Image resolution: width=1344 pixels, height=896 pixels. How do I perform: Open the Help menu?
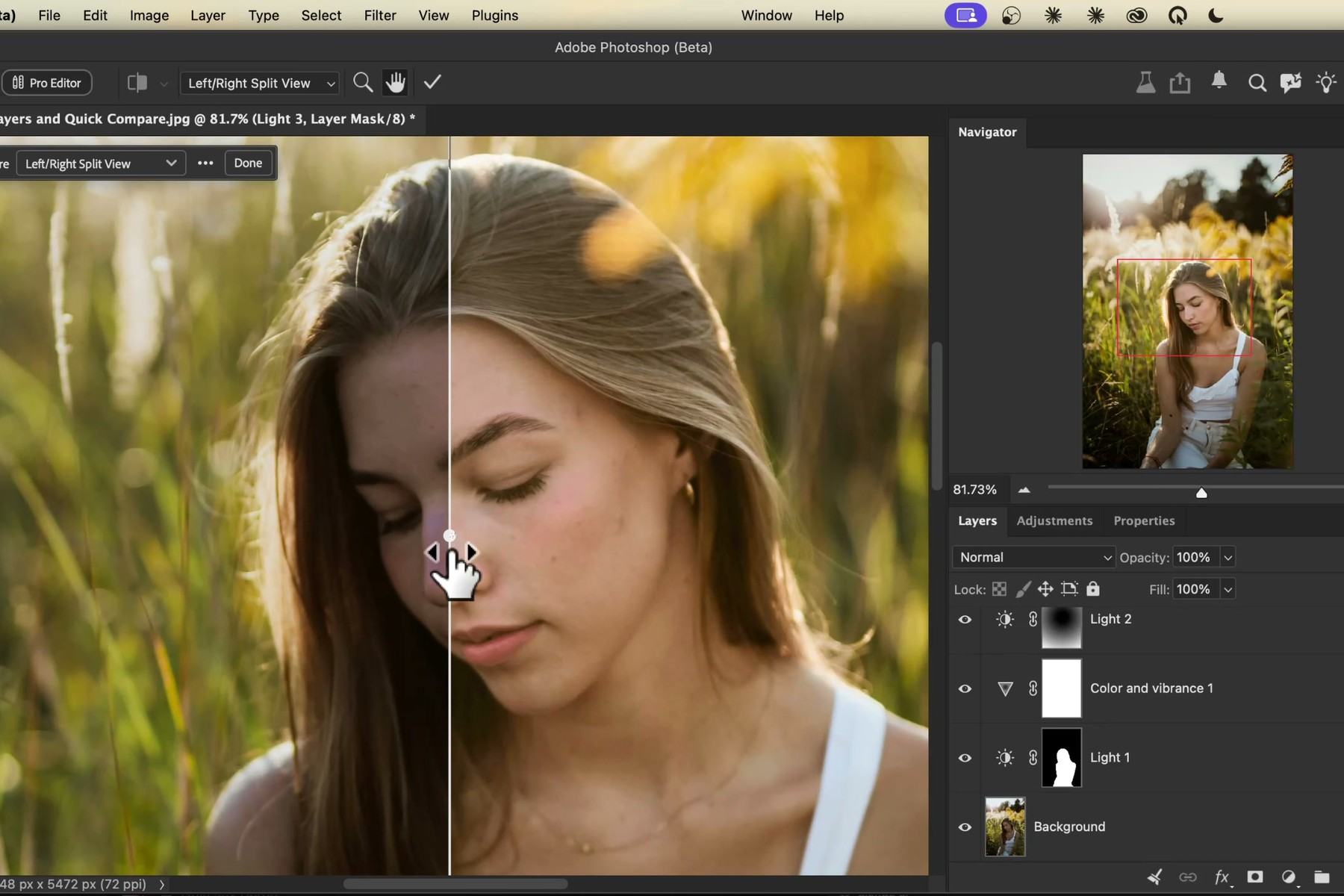(x=829, y=15)
